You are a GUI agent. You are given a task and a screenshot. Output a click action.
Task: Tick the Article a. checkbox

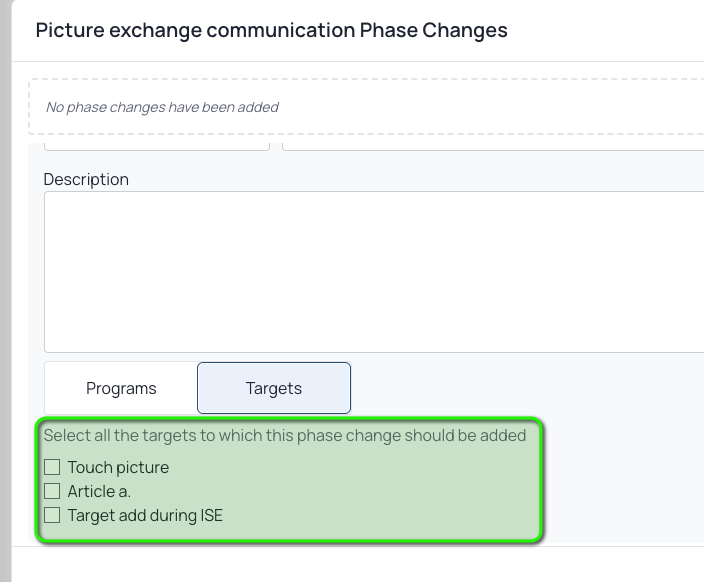click(x=52, y=491)
